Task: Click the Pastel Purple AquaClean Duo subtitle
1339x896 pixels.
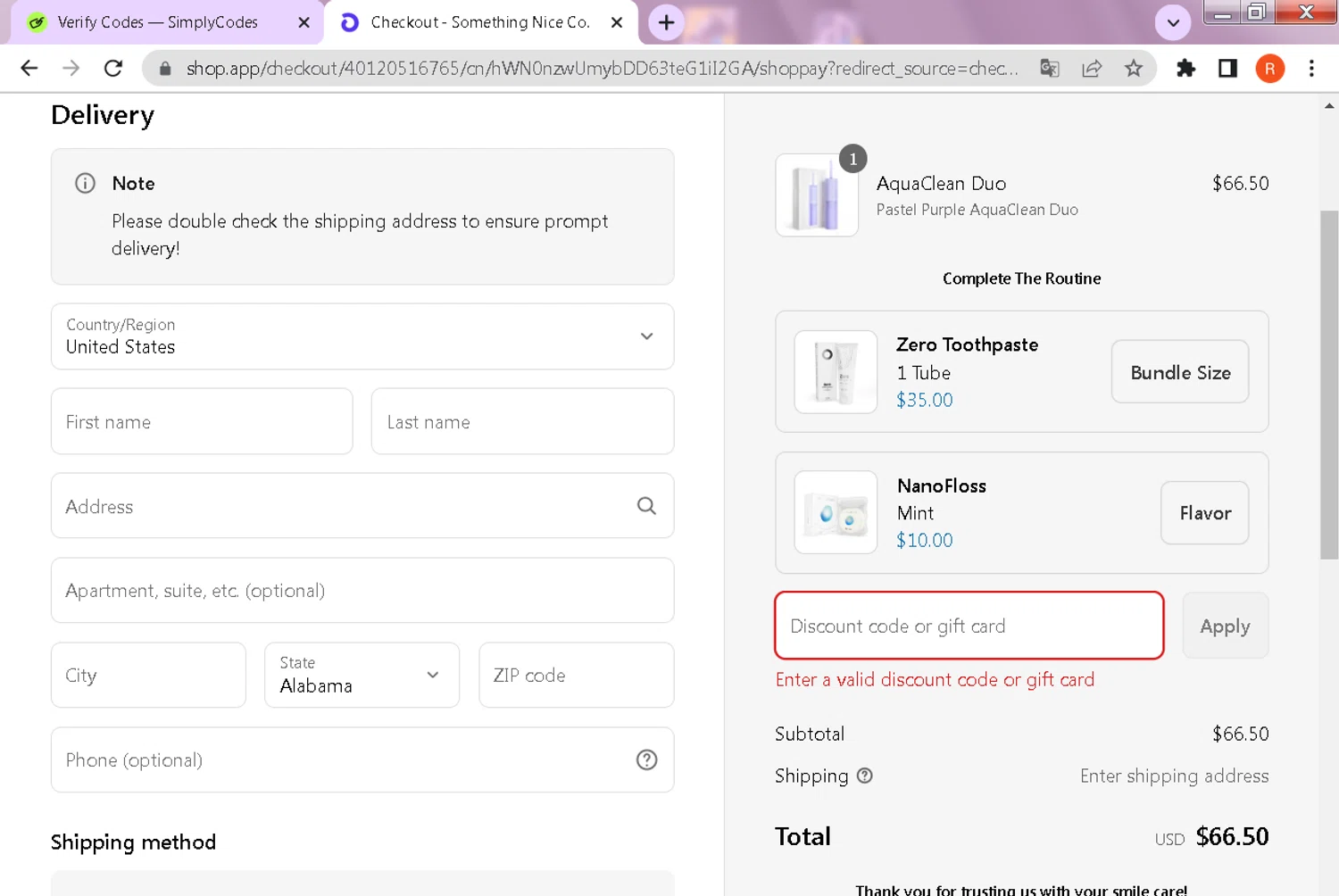Action: click(977, 210)
